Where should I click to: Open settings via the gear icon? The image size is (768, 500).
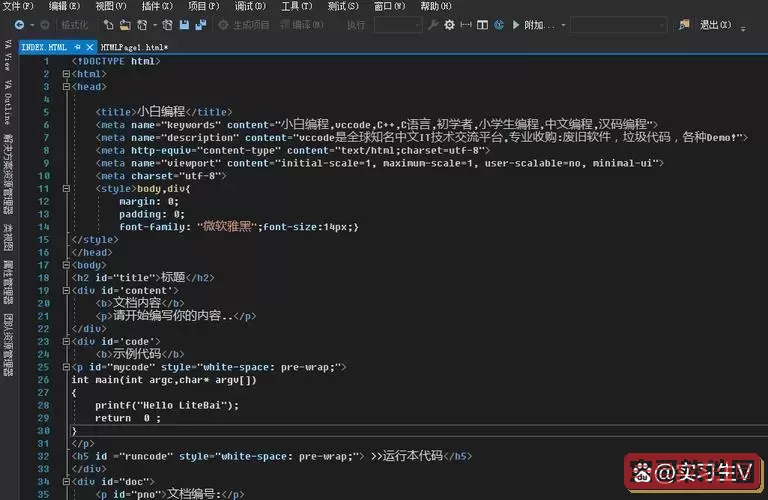pyautogui.click(x=449, y=24)
